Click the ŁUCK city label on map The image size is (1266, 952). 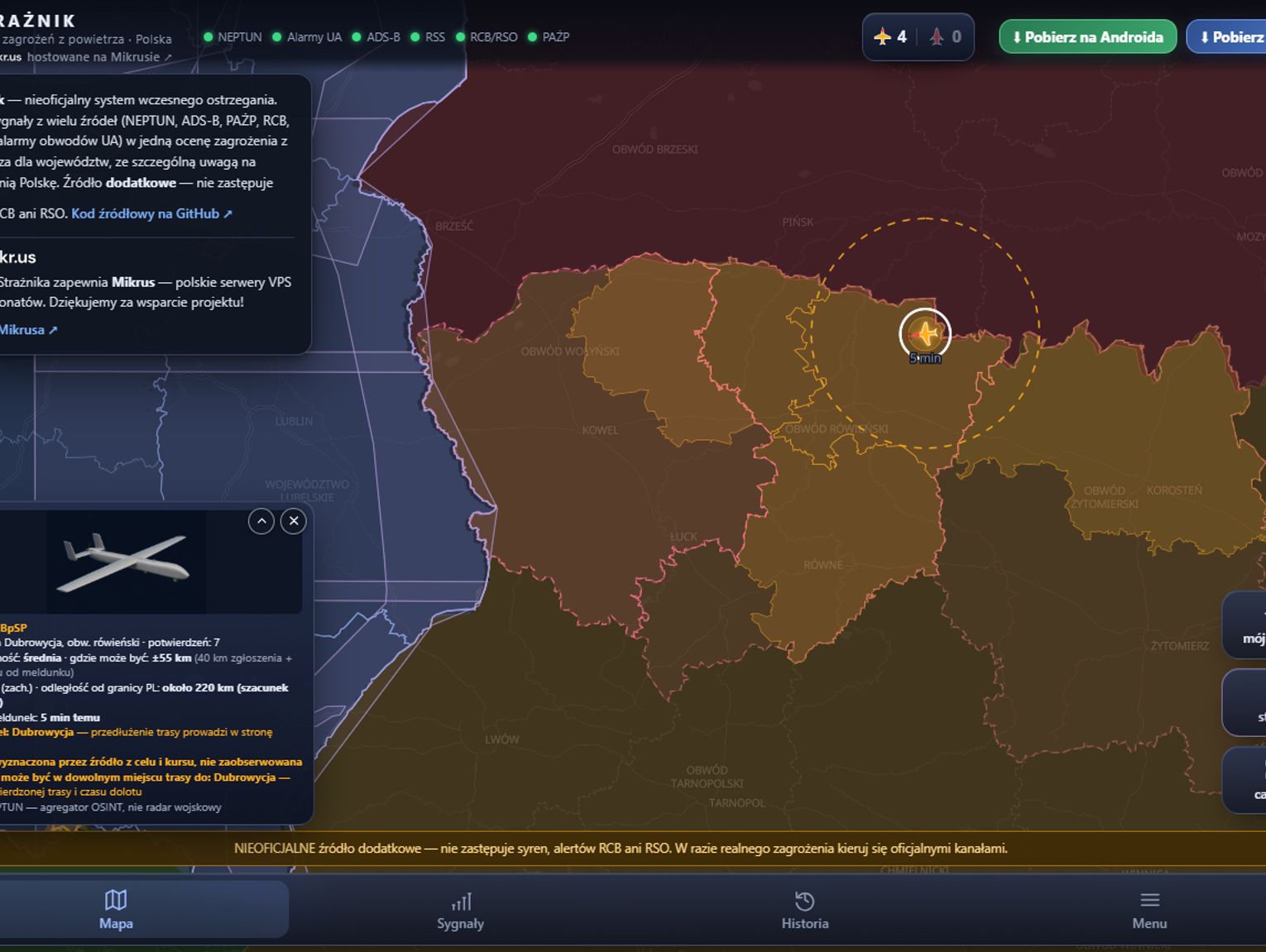click(683, 537)
